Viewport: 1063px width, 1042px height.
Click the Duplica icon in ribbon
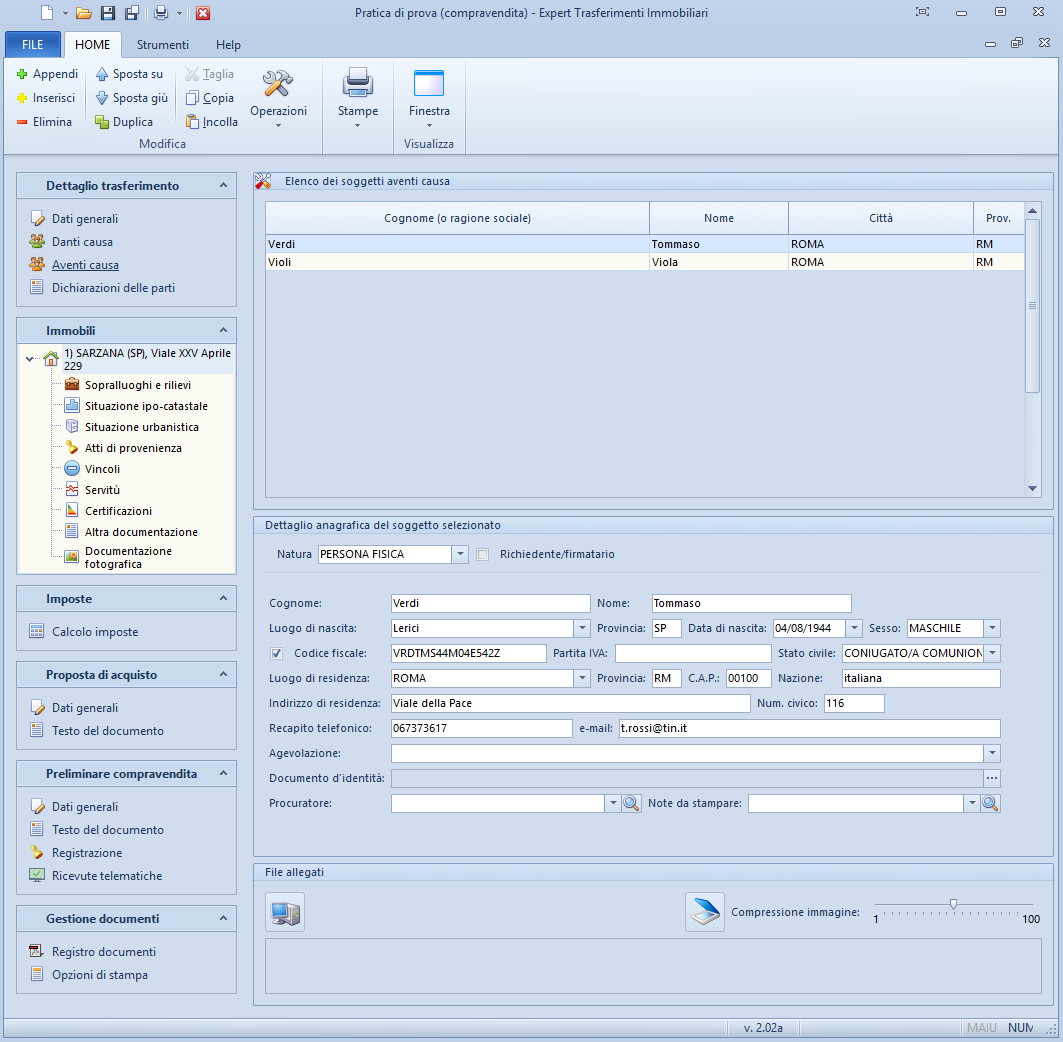tap(102, 122)
